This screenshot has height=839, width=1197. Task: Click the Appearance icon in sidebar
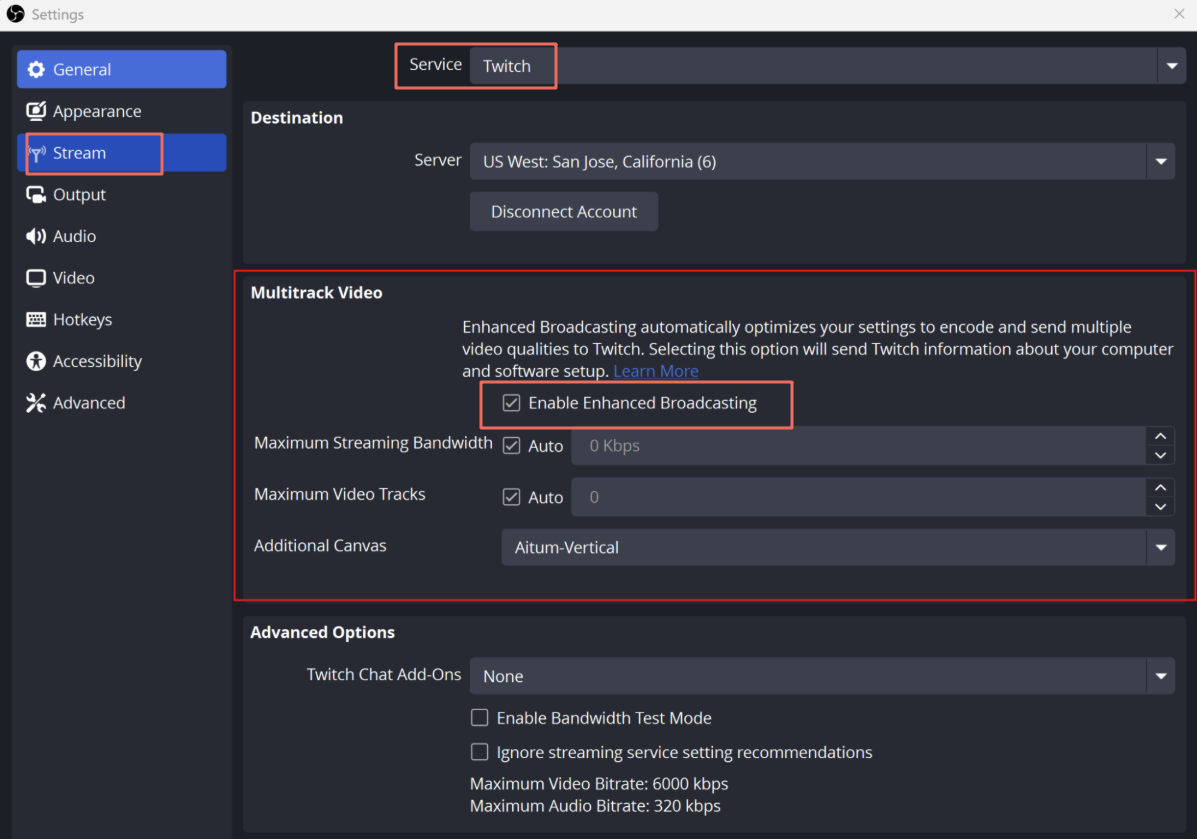36,111
